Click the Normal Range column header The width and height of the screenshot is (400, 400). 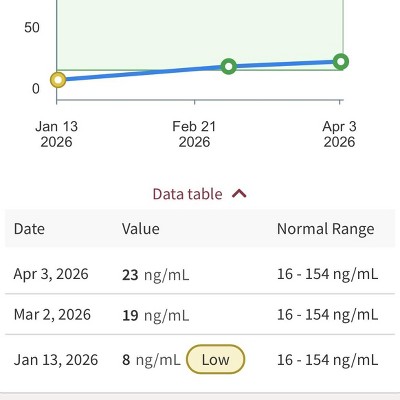326,229
